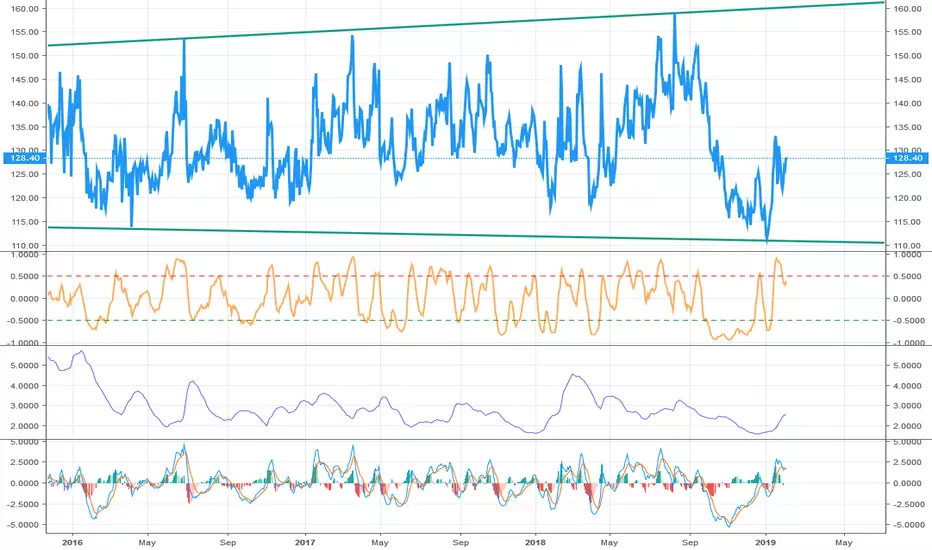Pick the 135.00 label on right price axis

(x=908, y=127)
